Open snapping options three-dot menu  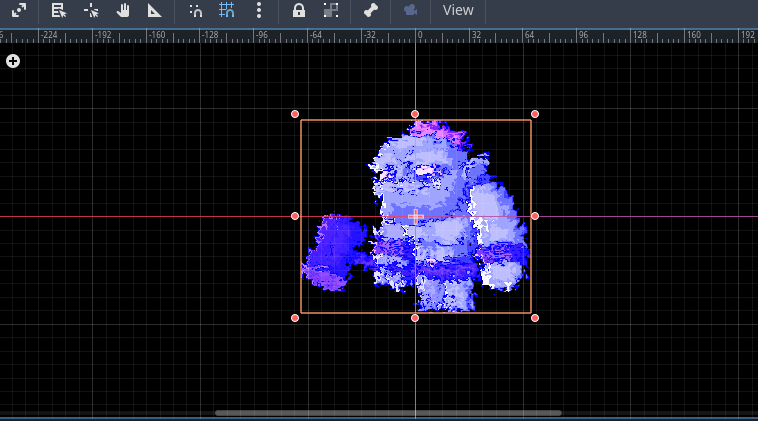click(259, 10)
